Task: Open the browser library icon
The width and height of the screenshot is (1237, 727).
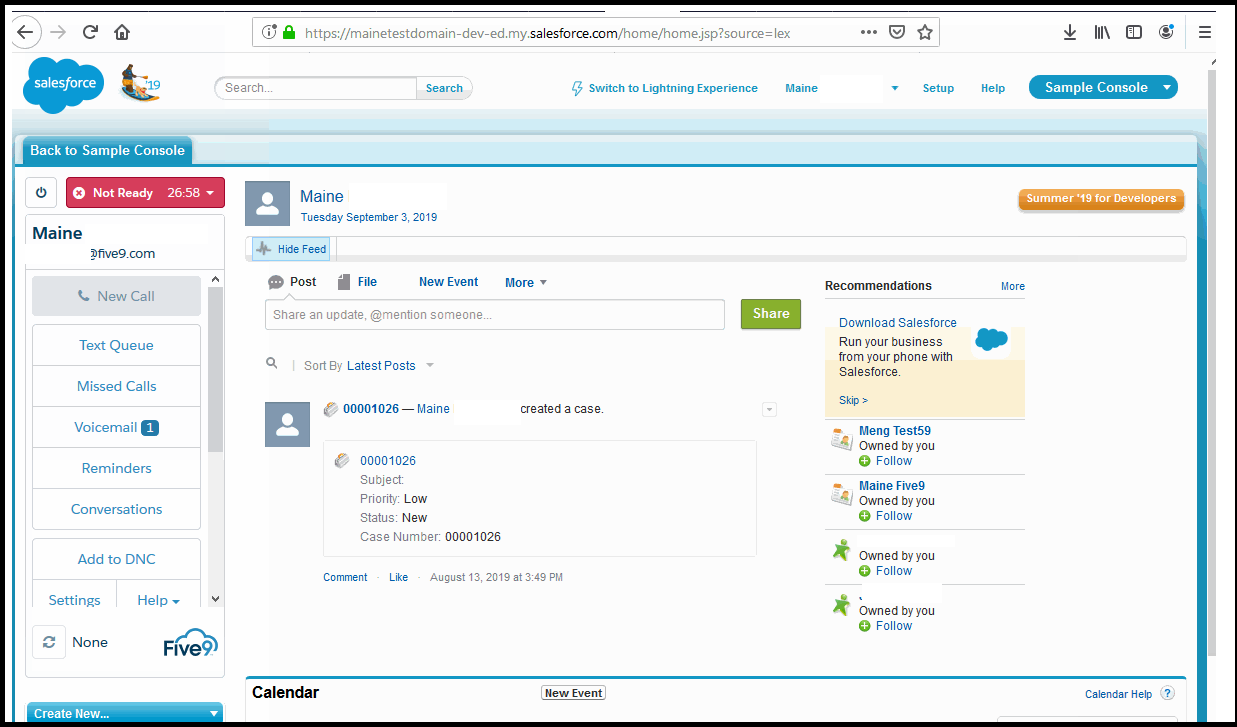Action: point(1102,32)
